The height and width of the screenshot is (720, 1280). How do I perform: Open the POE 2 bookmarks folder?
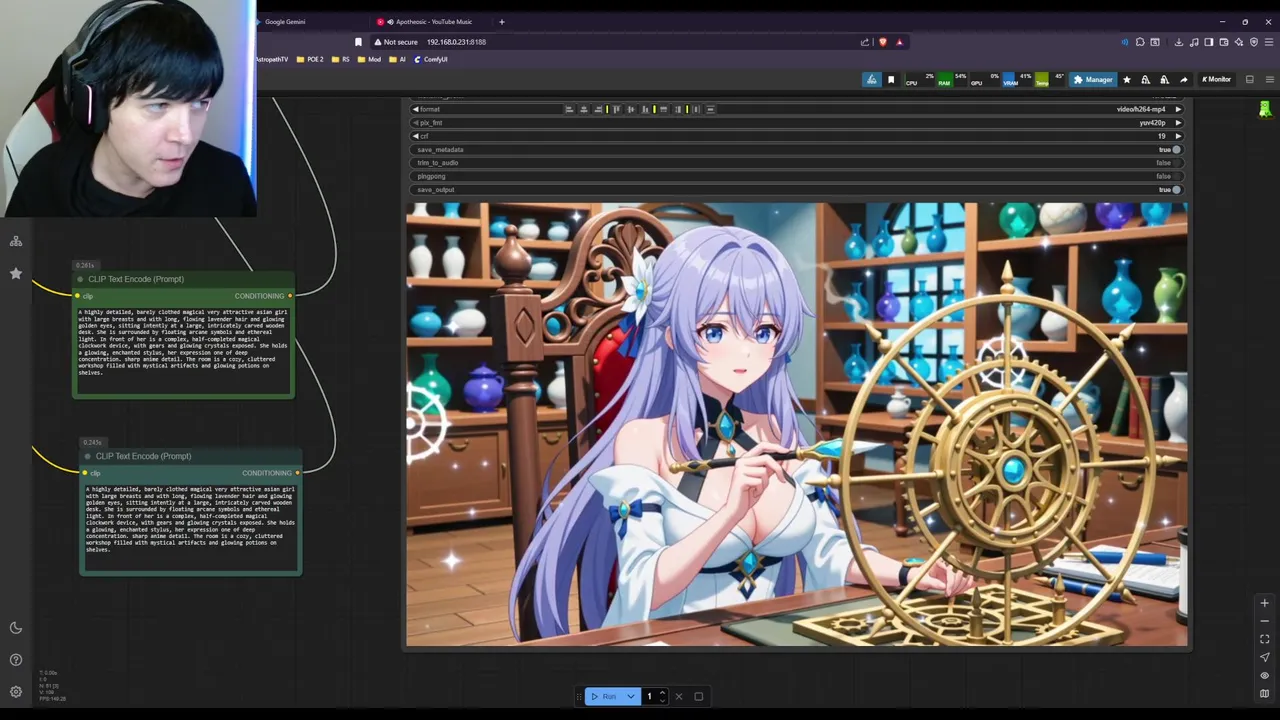309,59
